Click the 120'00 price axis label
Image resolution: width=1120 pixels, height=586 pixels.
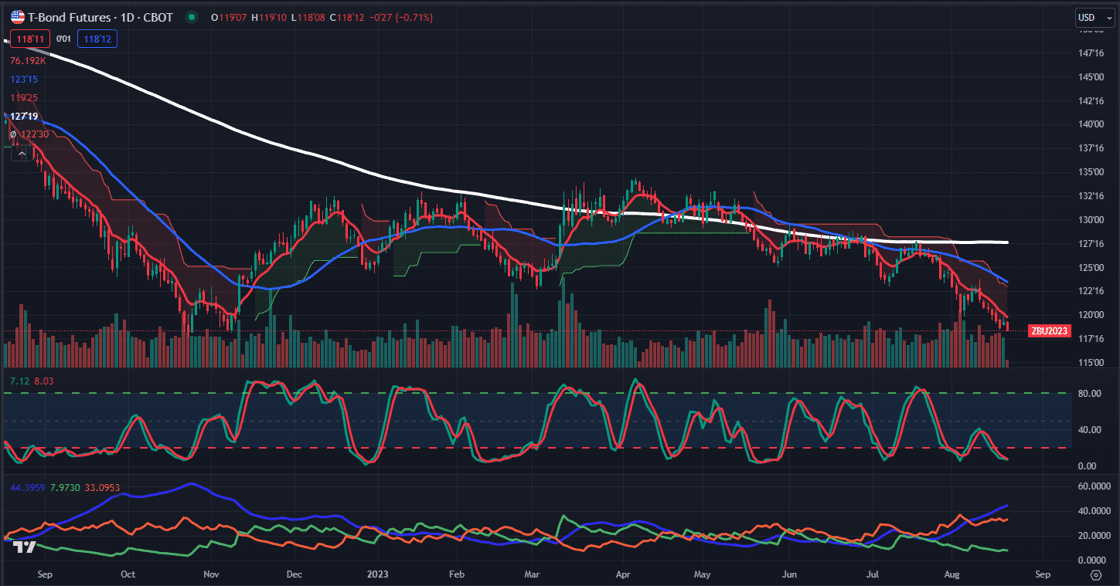1091,315
